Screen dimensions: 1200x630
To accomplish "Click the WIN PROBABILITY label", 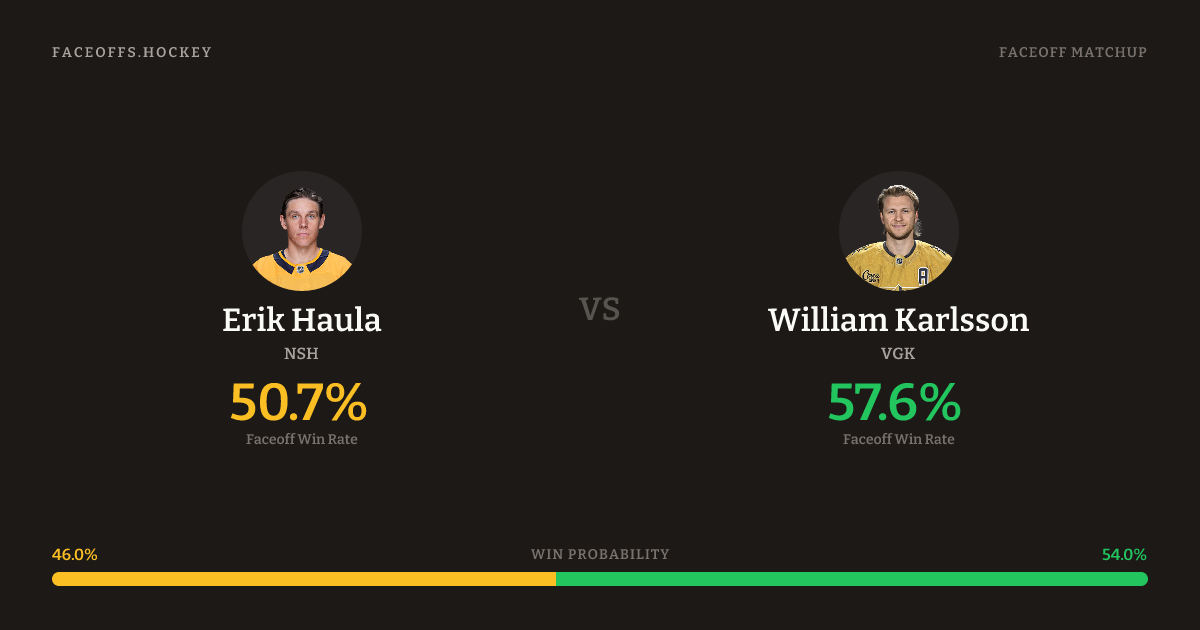I will (x=600, y=554).
